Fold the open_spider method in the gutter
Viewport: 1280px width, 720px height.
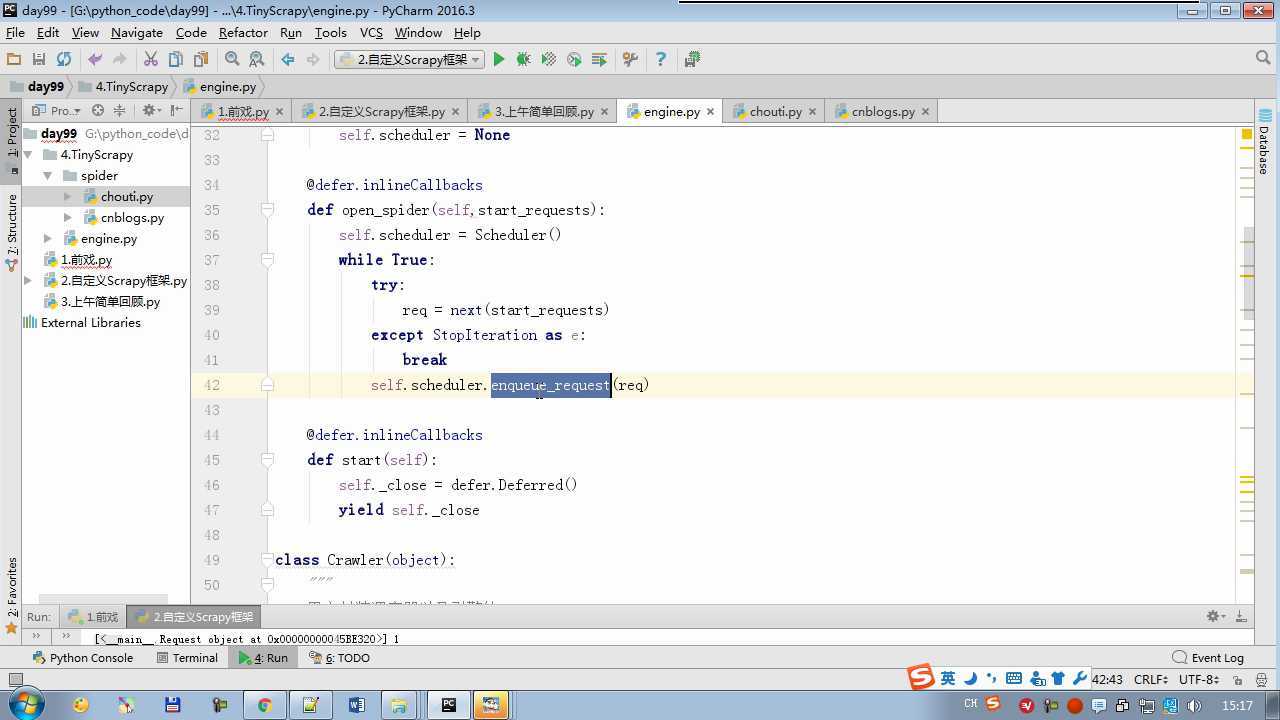pos(267,210)
